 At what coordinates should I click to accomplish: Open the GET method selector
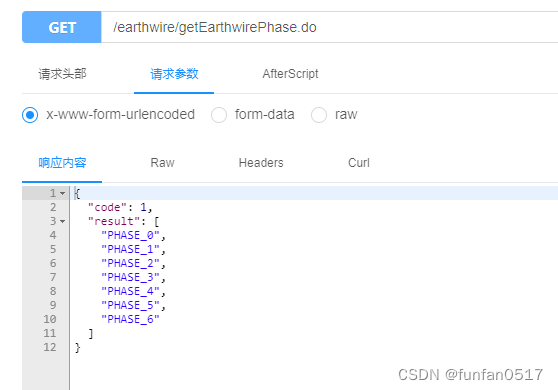62,27
